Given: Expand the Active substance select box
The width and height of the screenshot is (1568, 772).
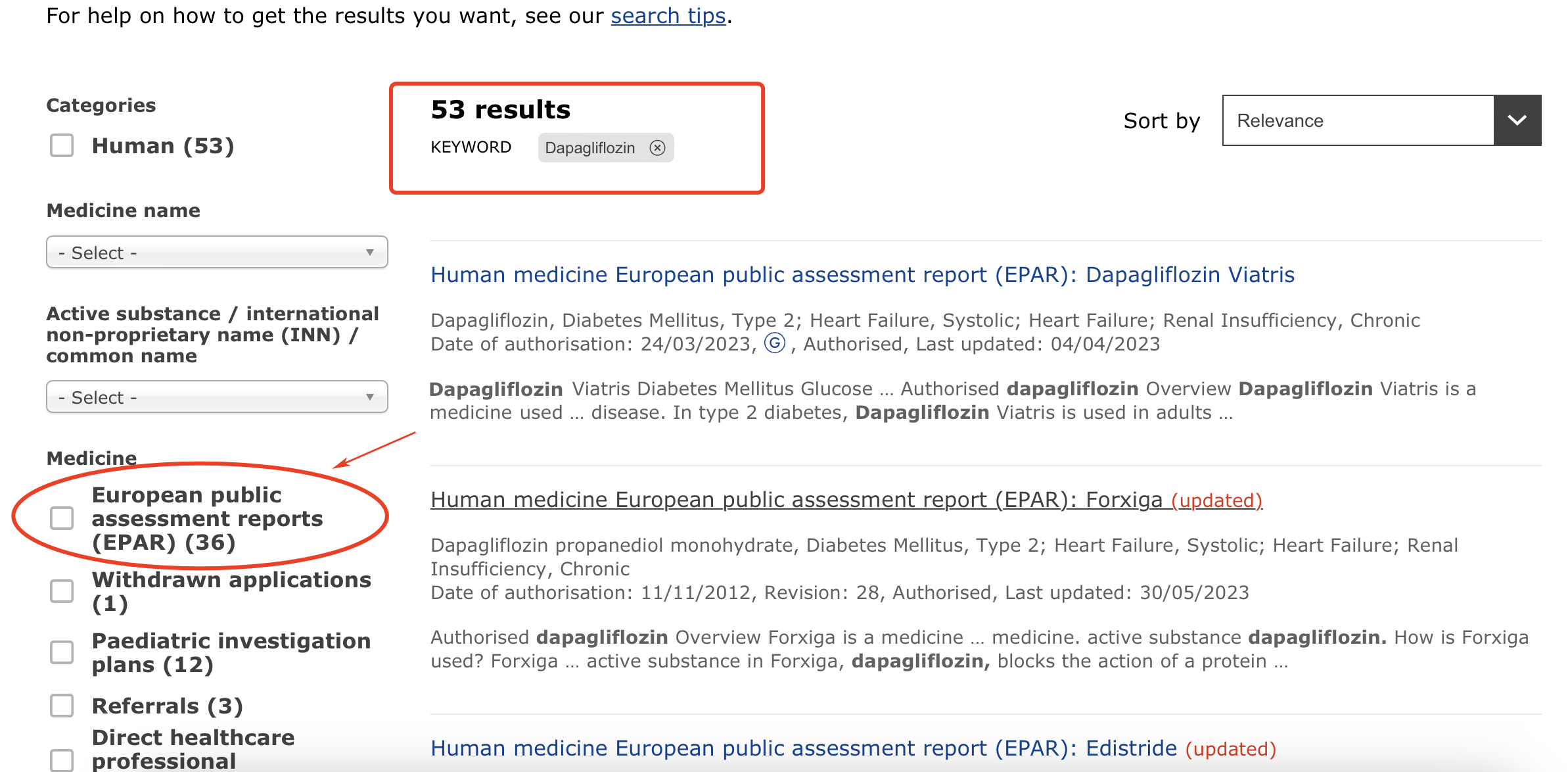Looking at the screenshot, I should point(217,397).
